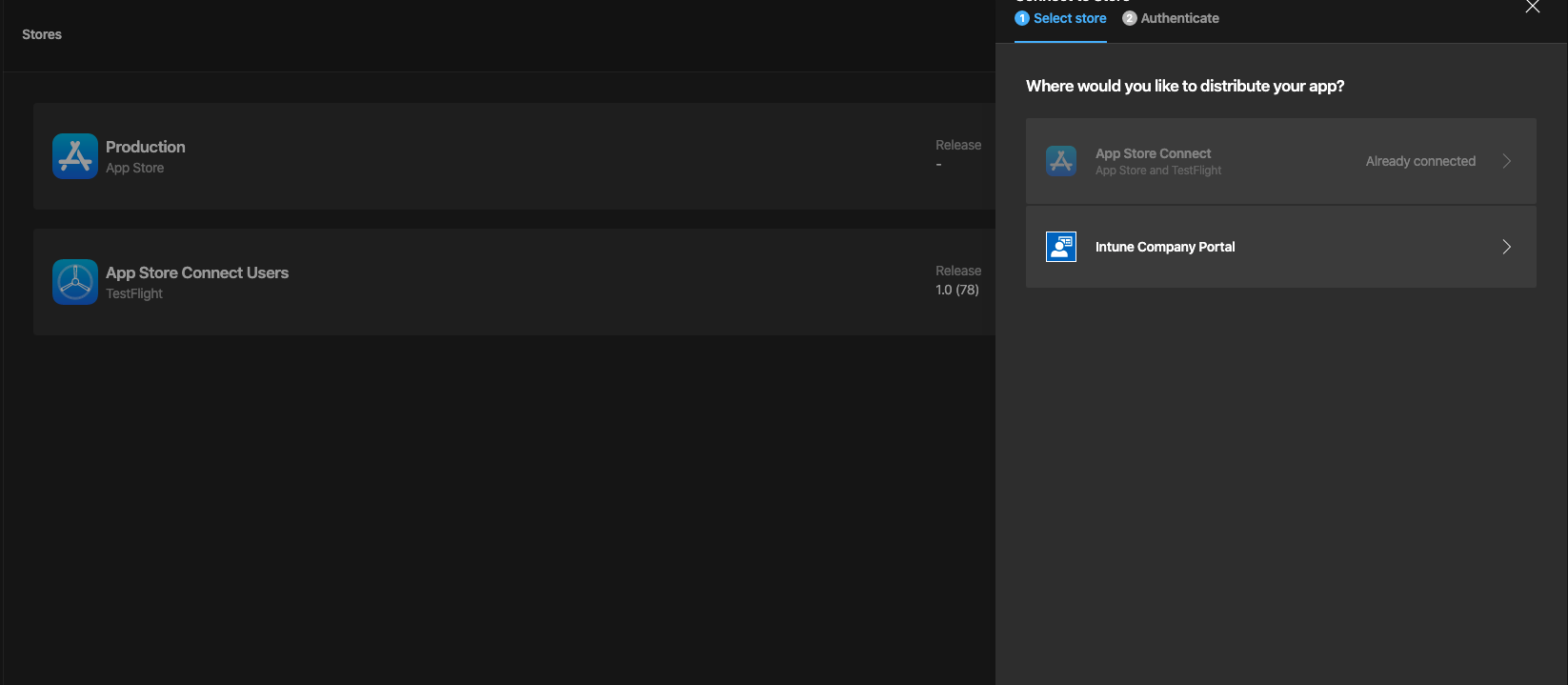1568x685 pixels.
Task: Click the Release label in the Production row
Action: [958, 145]
